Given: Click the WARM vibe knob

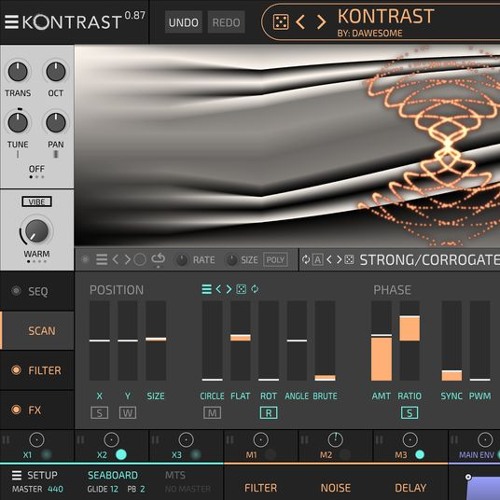Looking at the screenshot, I should click(37, 231).
